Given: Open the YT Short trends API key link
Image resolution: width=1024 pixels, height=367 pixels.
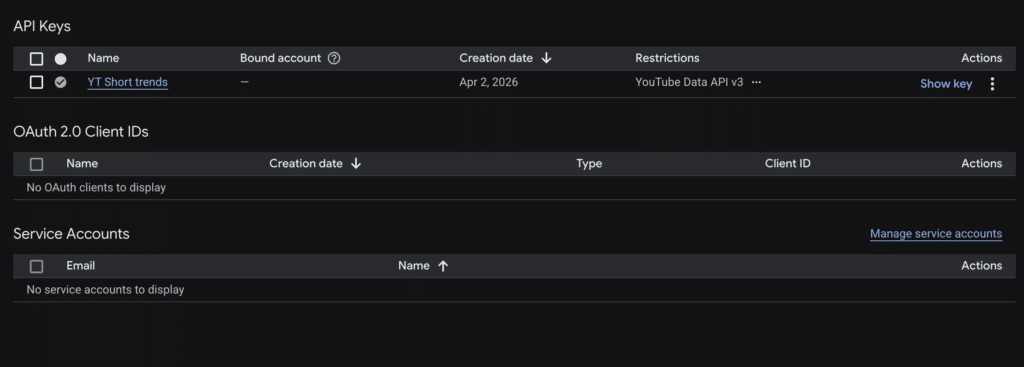Looking at the screenshot, I should (x=127, y=82).
